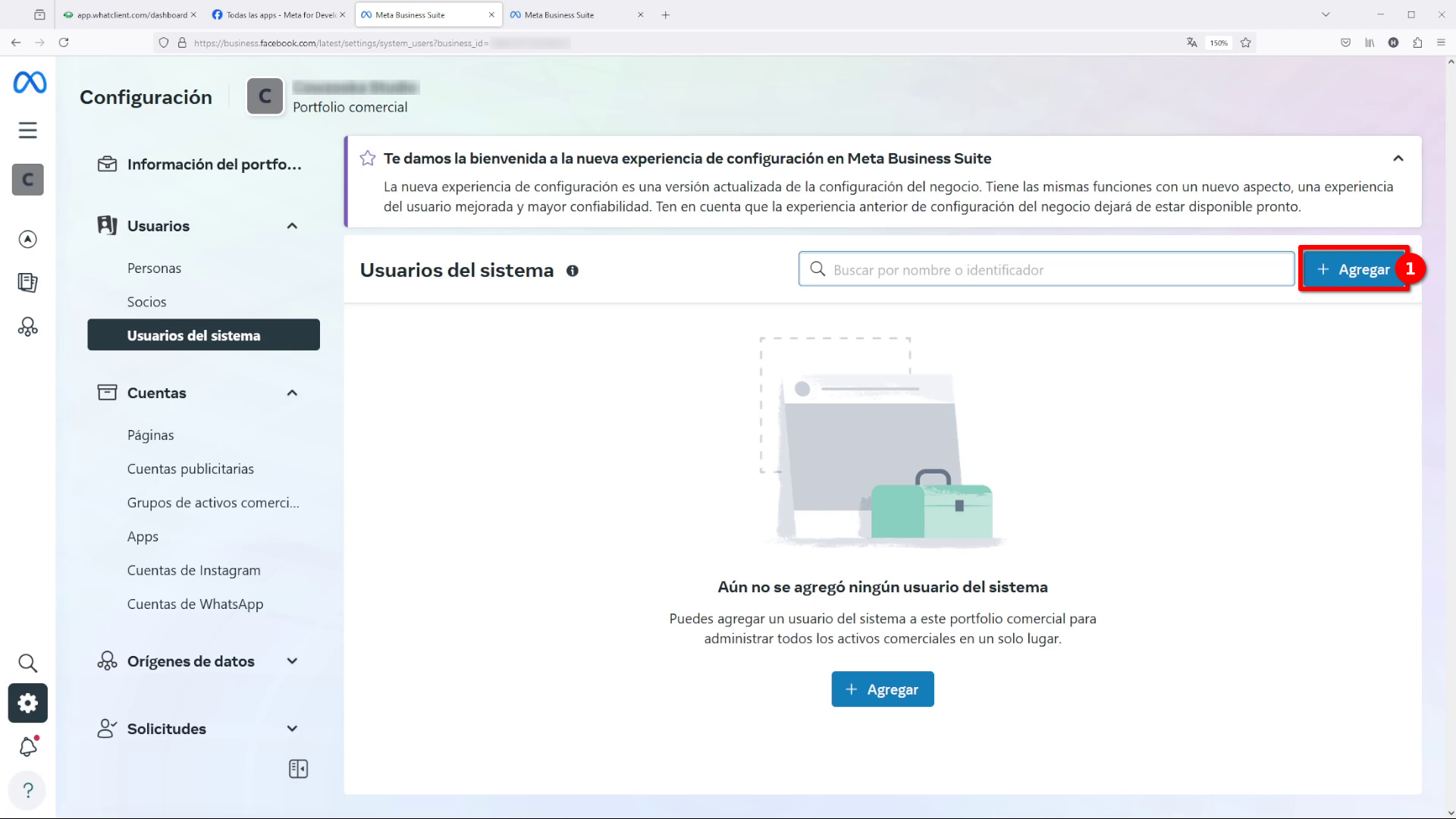This screenshot has width=1456, height=819.
Task: Click the 150% zoom level indicator
Action: [x=1219, y=43]
